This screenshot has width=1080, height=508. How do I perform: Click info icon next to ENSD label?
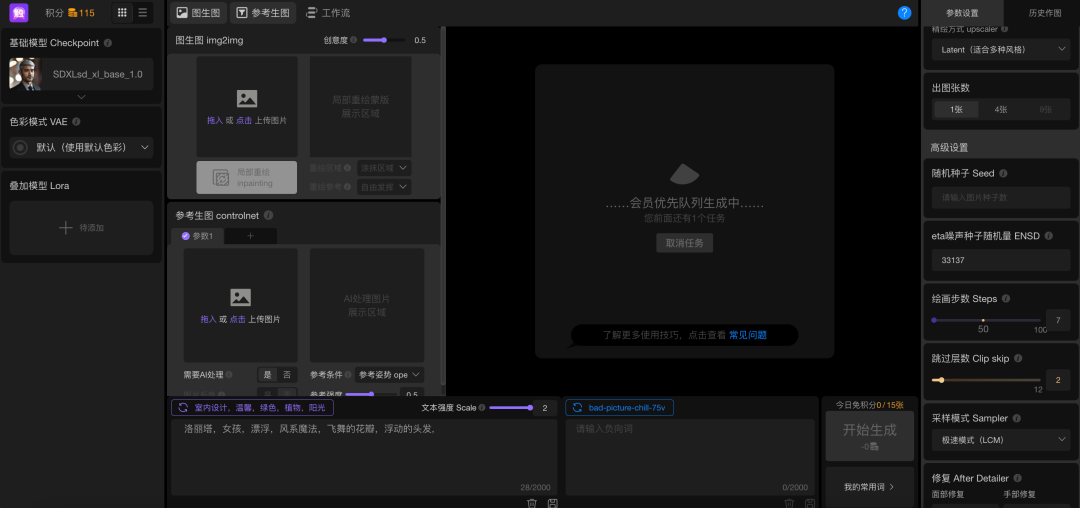tap(1048, 235)
